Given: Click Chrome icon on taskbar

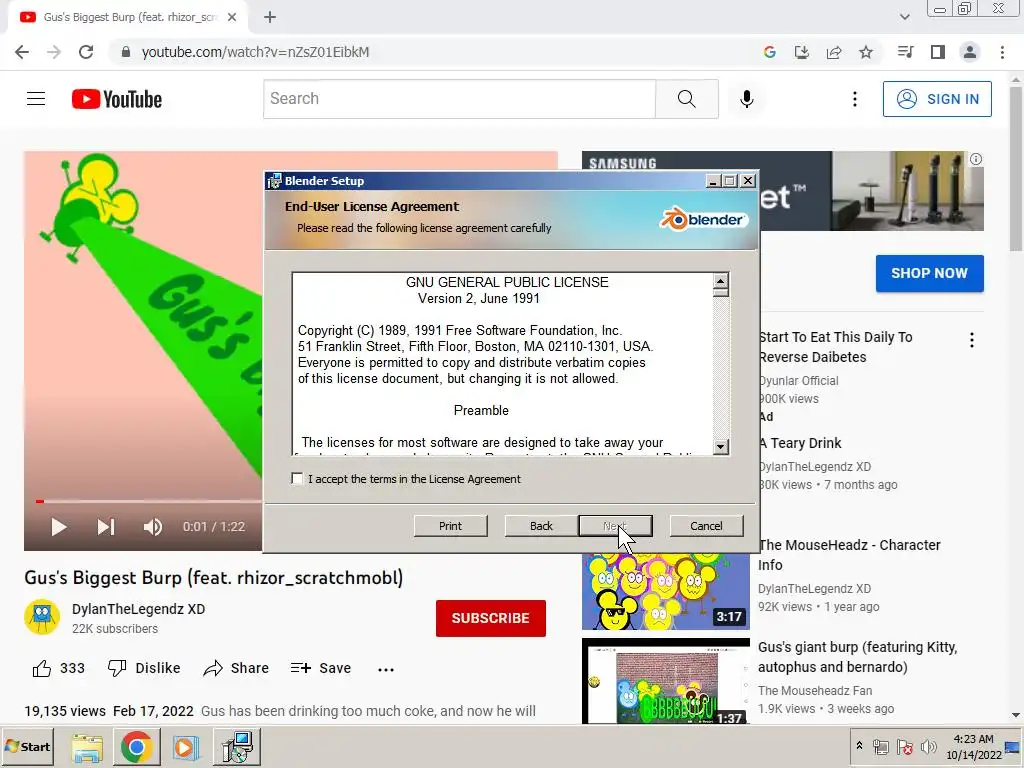Looking at the screenshot, I should tap(136, 747).
